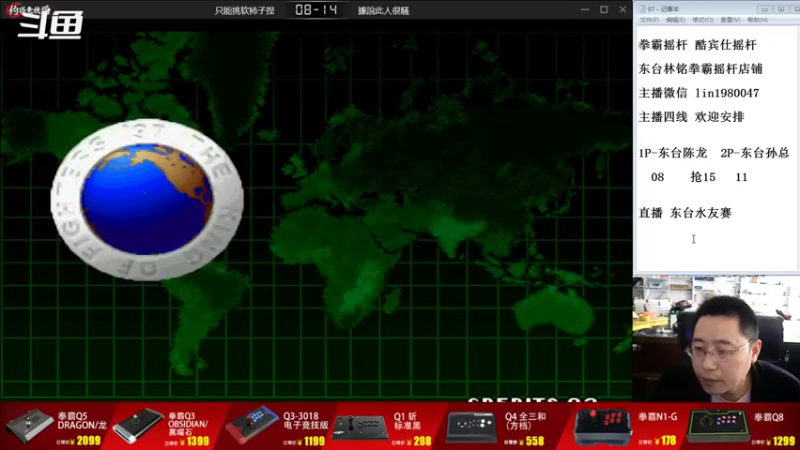Screen dimensions: 800x450
Task: Click the 拳霸Q8 product name
Action: click(768, 417)
